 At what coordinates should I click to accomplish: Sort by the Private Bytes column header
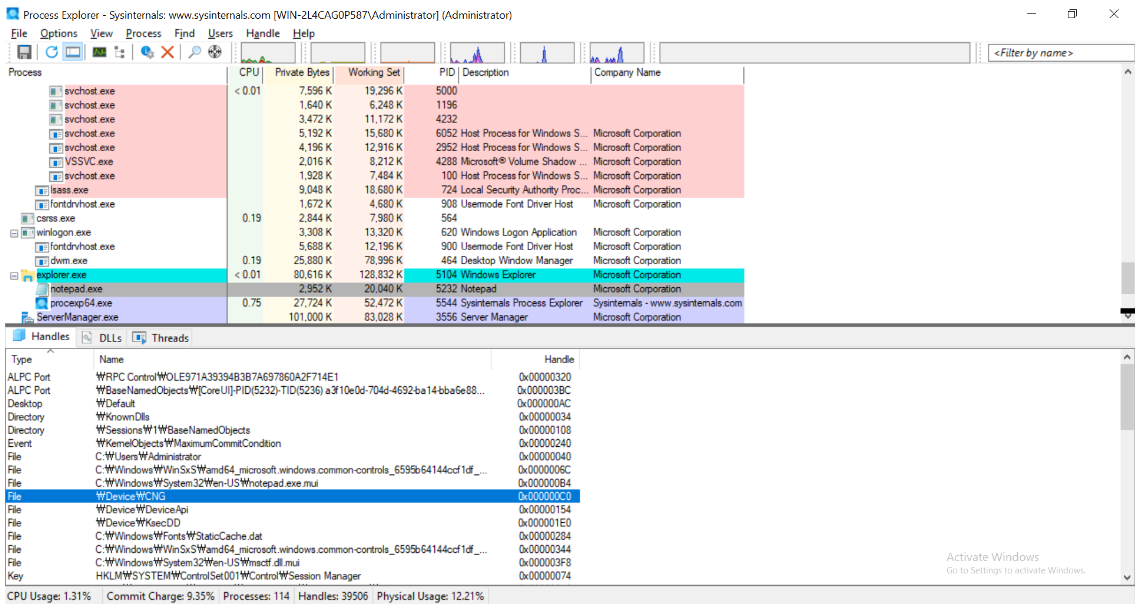pos(298,73)
